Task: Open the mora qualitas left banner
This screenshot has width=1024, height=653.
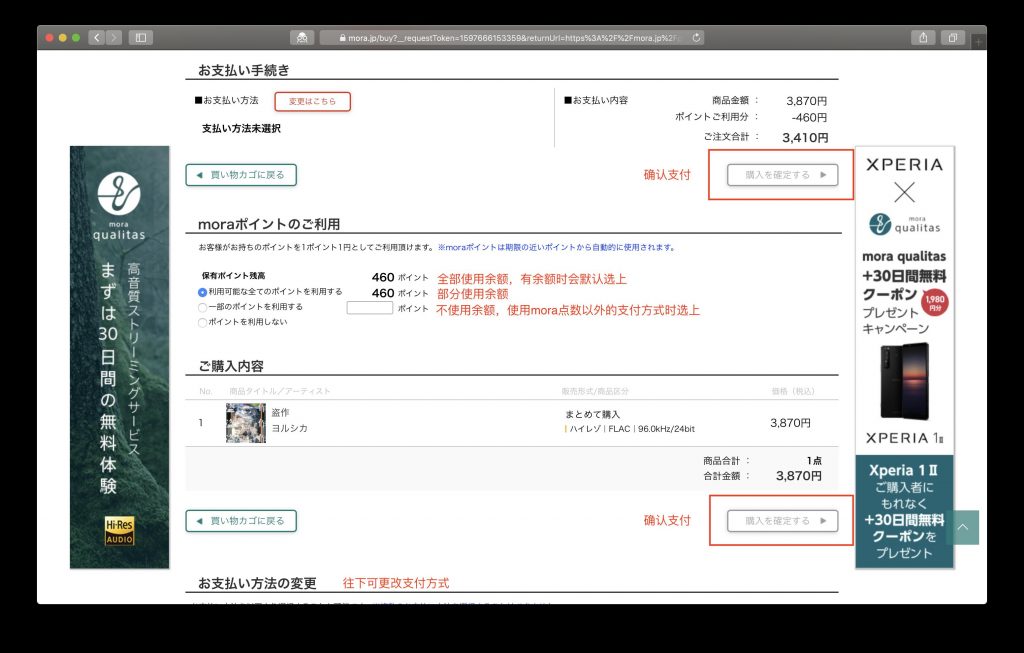Action: [120, 357]
